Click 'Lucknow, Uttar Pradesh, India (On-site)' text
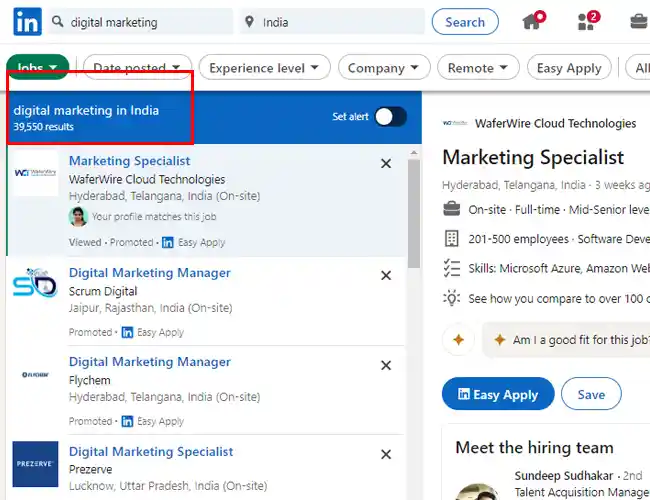Screen dimensions: 650x500 (x=168, y=486)
